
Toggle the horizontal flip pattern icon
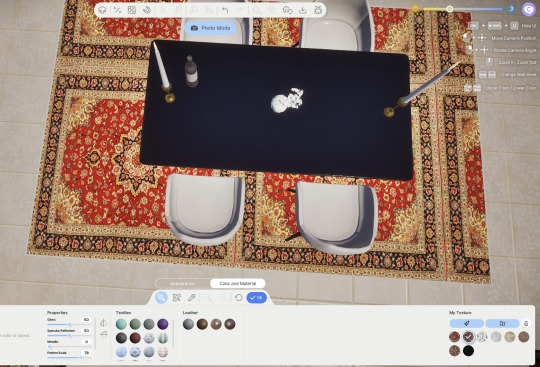coord(103,323)
